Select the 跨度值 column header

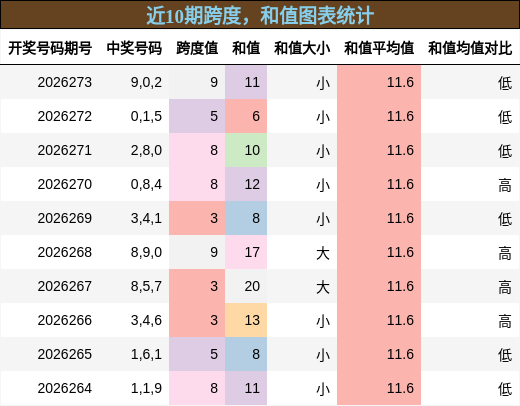(x=197, y=48)
